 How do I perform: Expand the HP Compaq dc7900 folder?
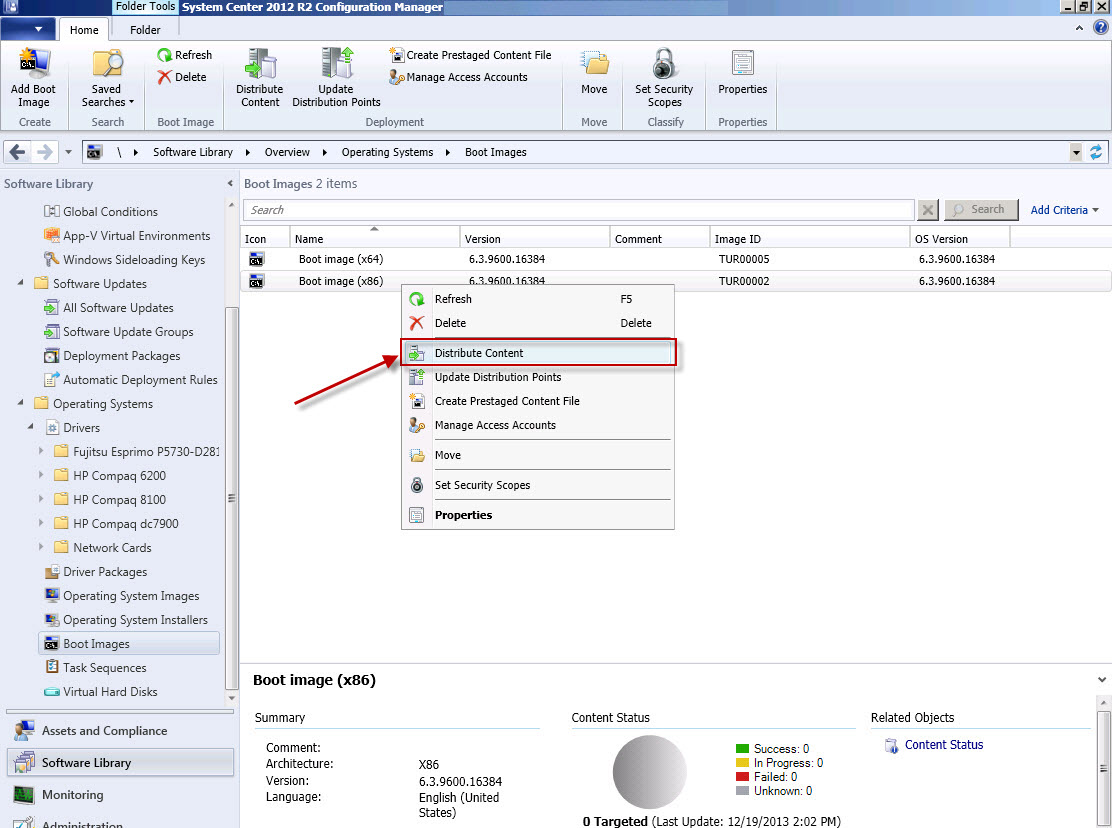point(41,523)
